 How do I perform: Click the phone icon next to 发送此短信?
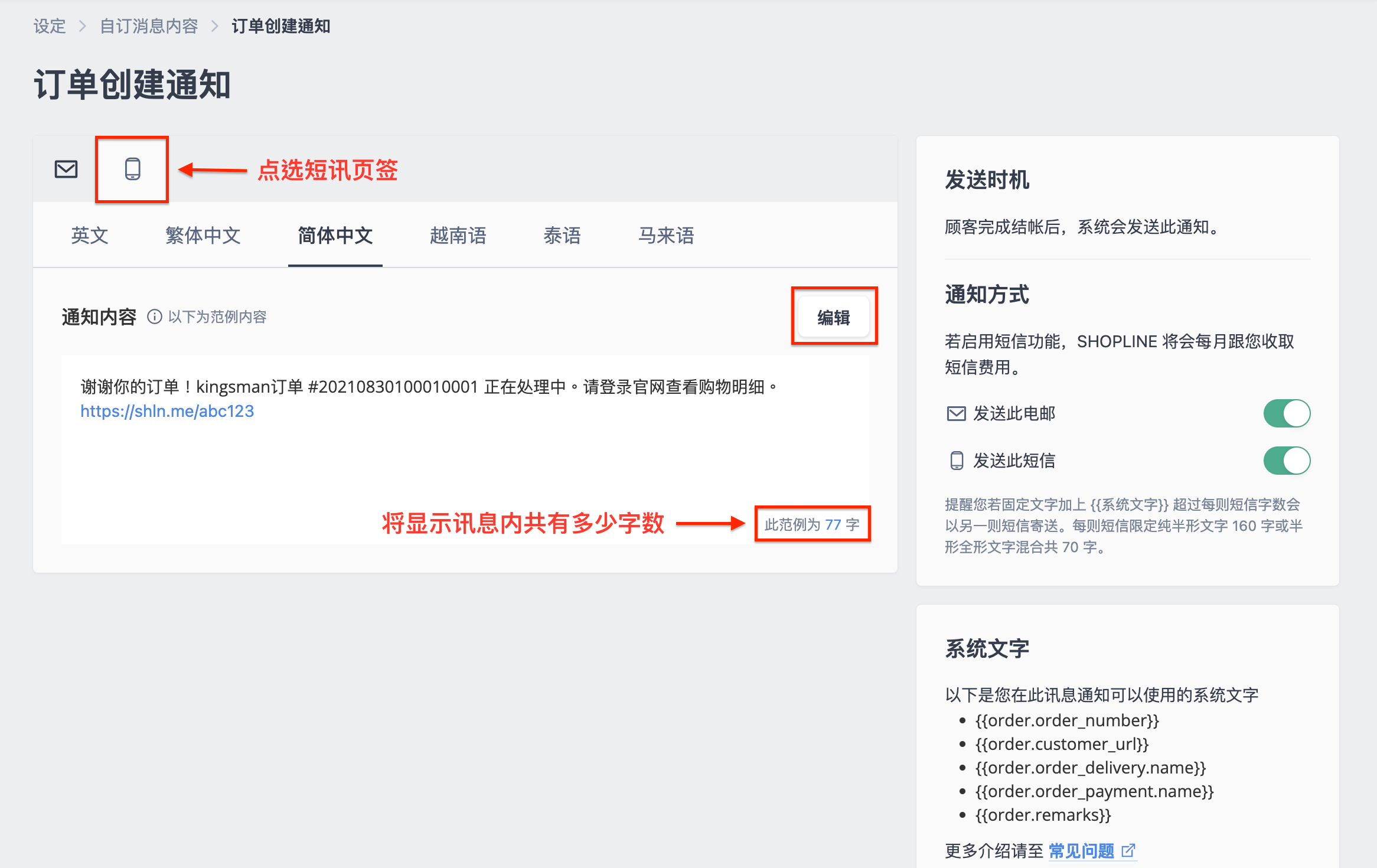tap(956, 461)
